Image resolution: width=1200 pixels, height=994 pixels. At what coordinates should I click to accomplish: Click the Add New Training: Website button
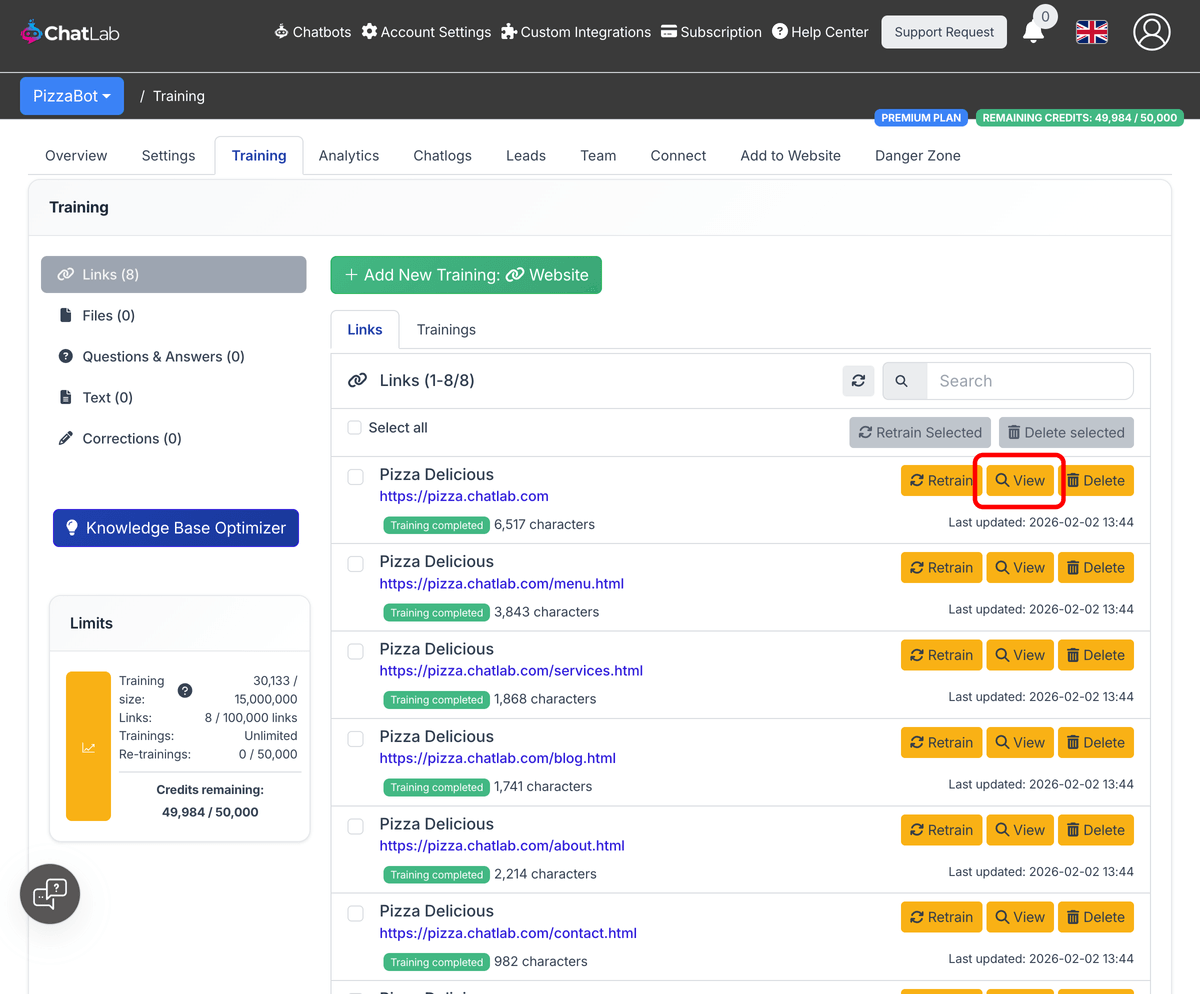(465, 274)
